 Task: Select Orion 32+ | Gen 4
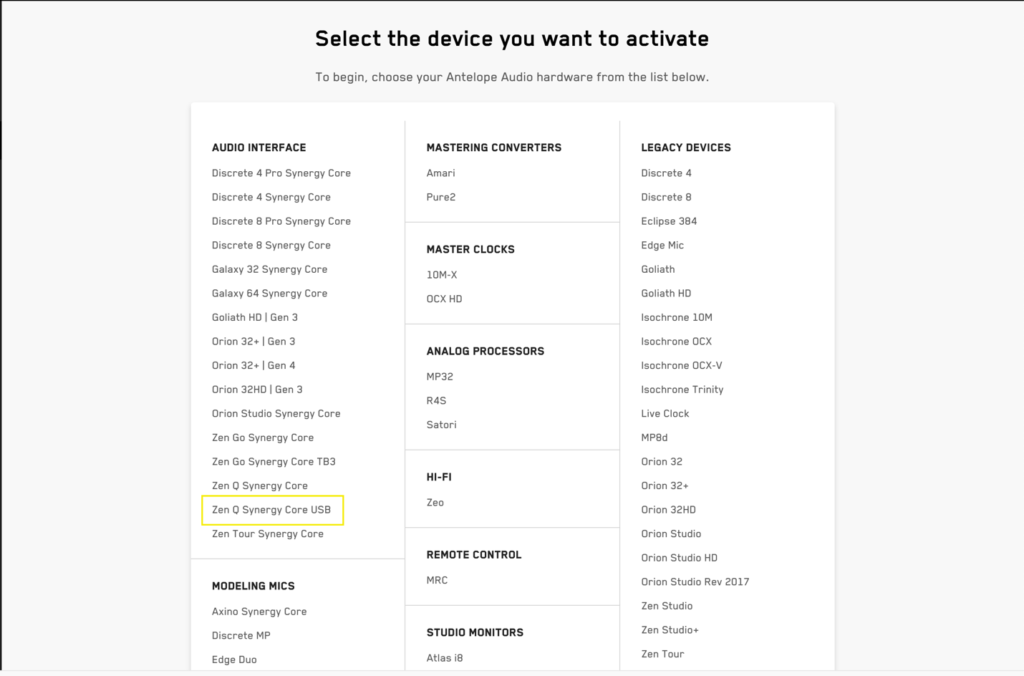[253, 366]
